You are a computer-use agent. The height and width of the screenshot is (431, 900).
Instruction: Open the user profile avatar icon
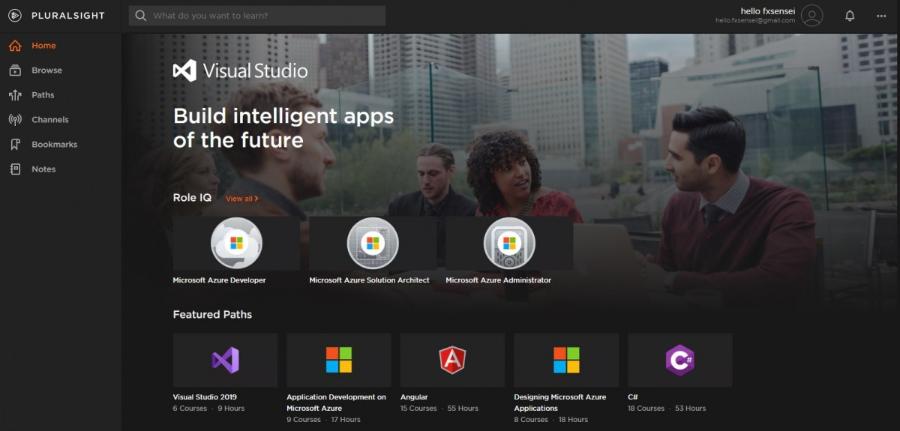[x=812, y=15]
